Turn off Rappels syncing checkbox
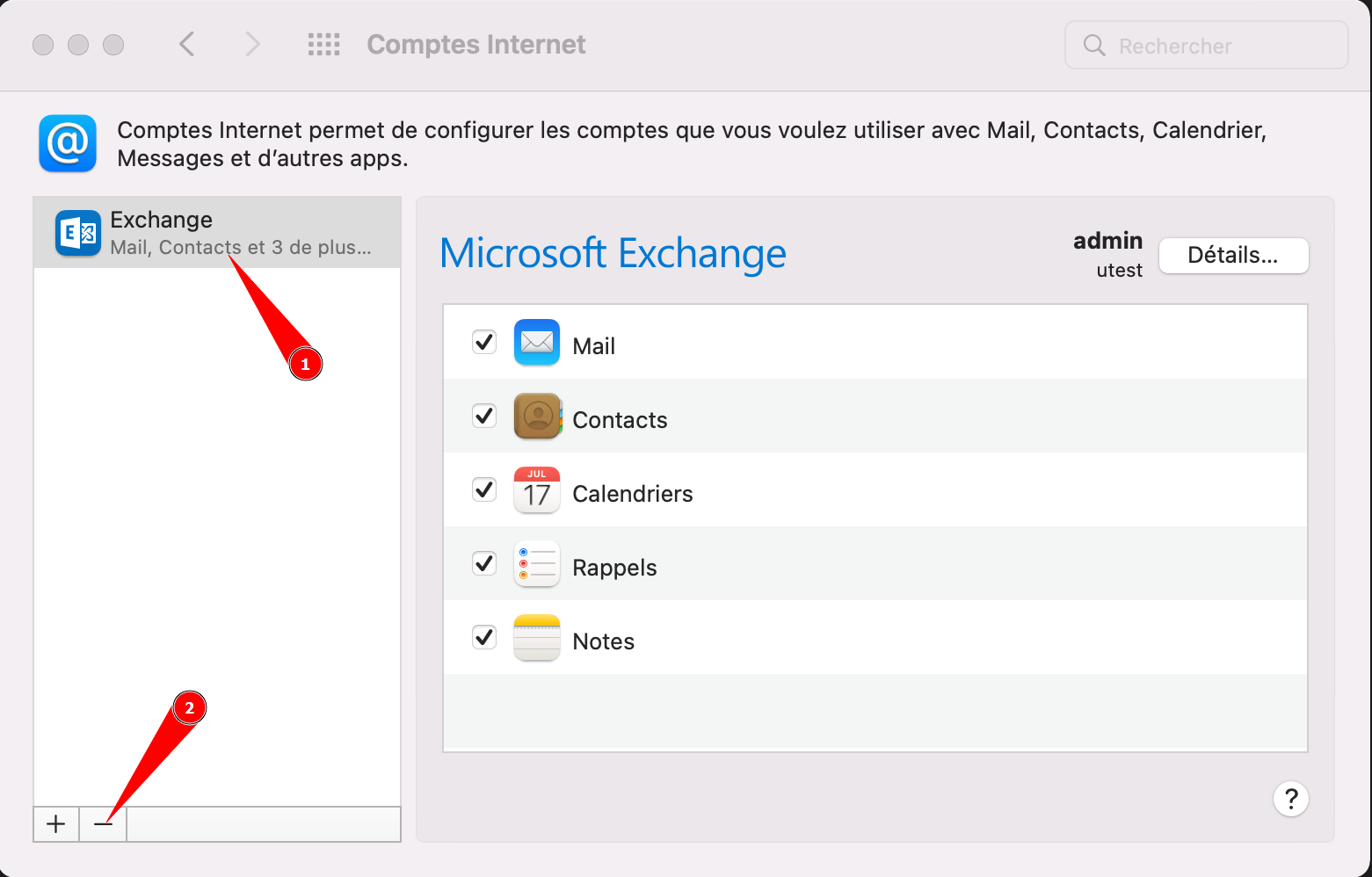The height and width of the screenshot is (877, 1372). click(x=484, y=563)
